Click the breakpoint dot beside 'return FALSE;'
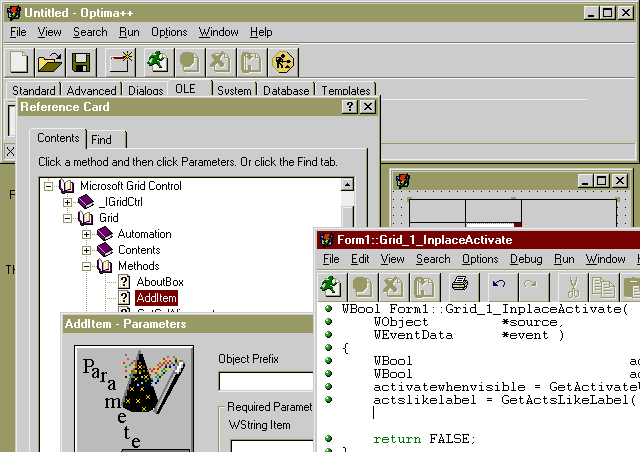The width and height of the screenshot is (640, 452). (x=329, y=439)
